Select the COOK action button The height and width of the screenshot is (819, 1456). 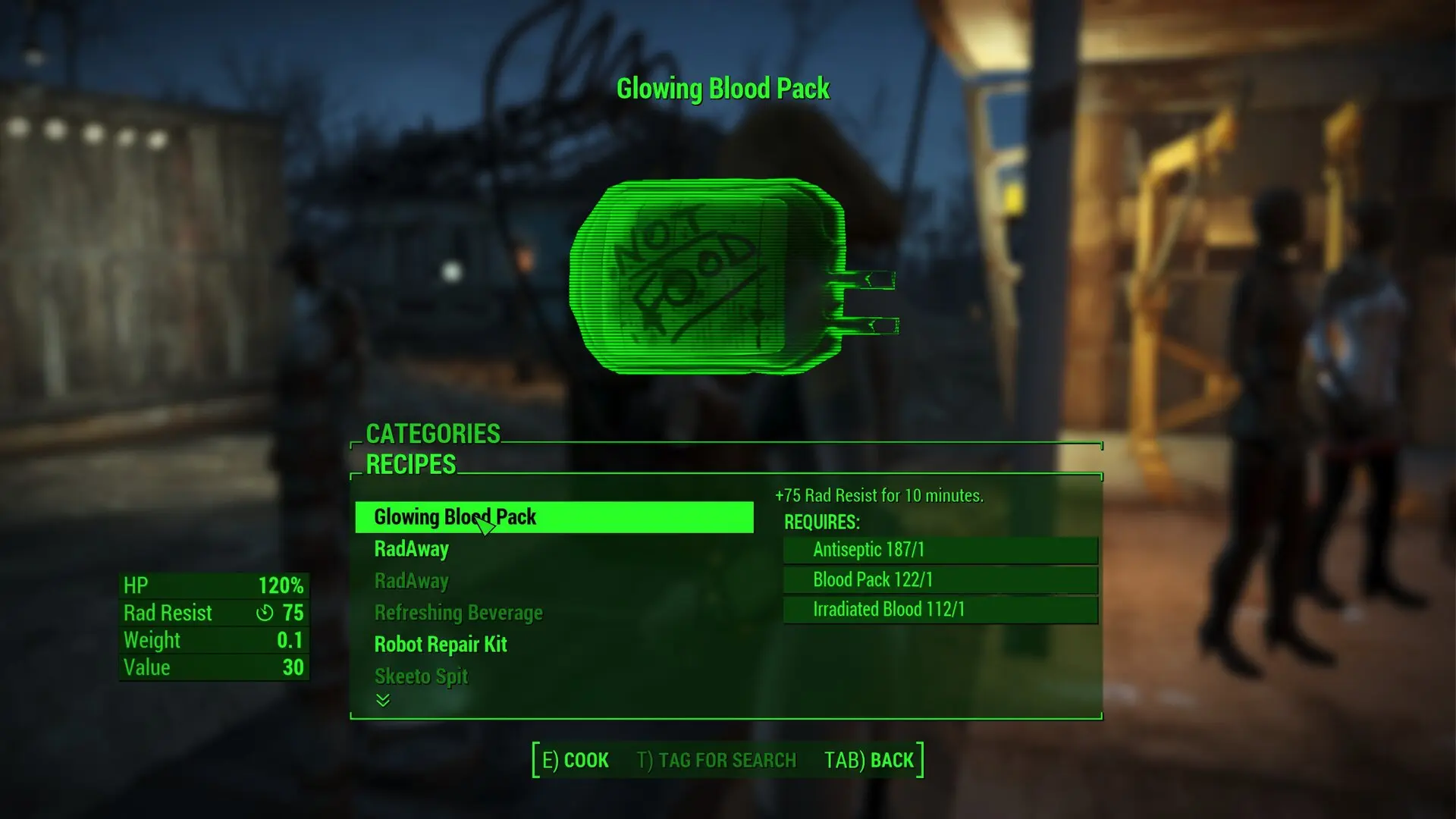pyautogui.click(x=570, y=760)
